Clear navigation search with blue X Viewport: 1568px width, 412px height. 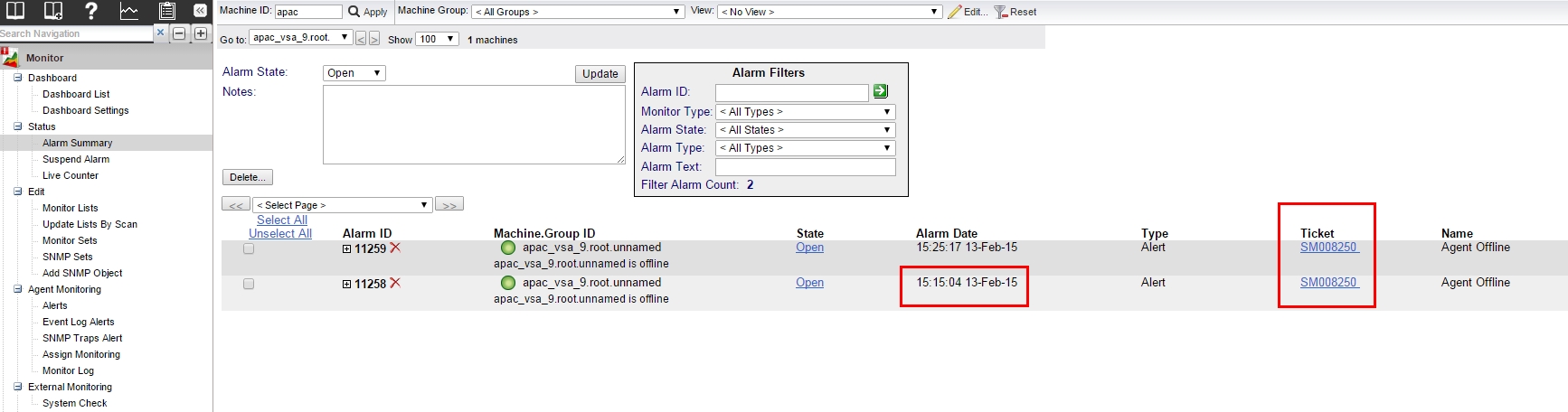click(160, 33)
